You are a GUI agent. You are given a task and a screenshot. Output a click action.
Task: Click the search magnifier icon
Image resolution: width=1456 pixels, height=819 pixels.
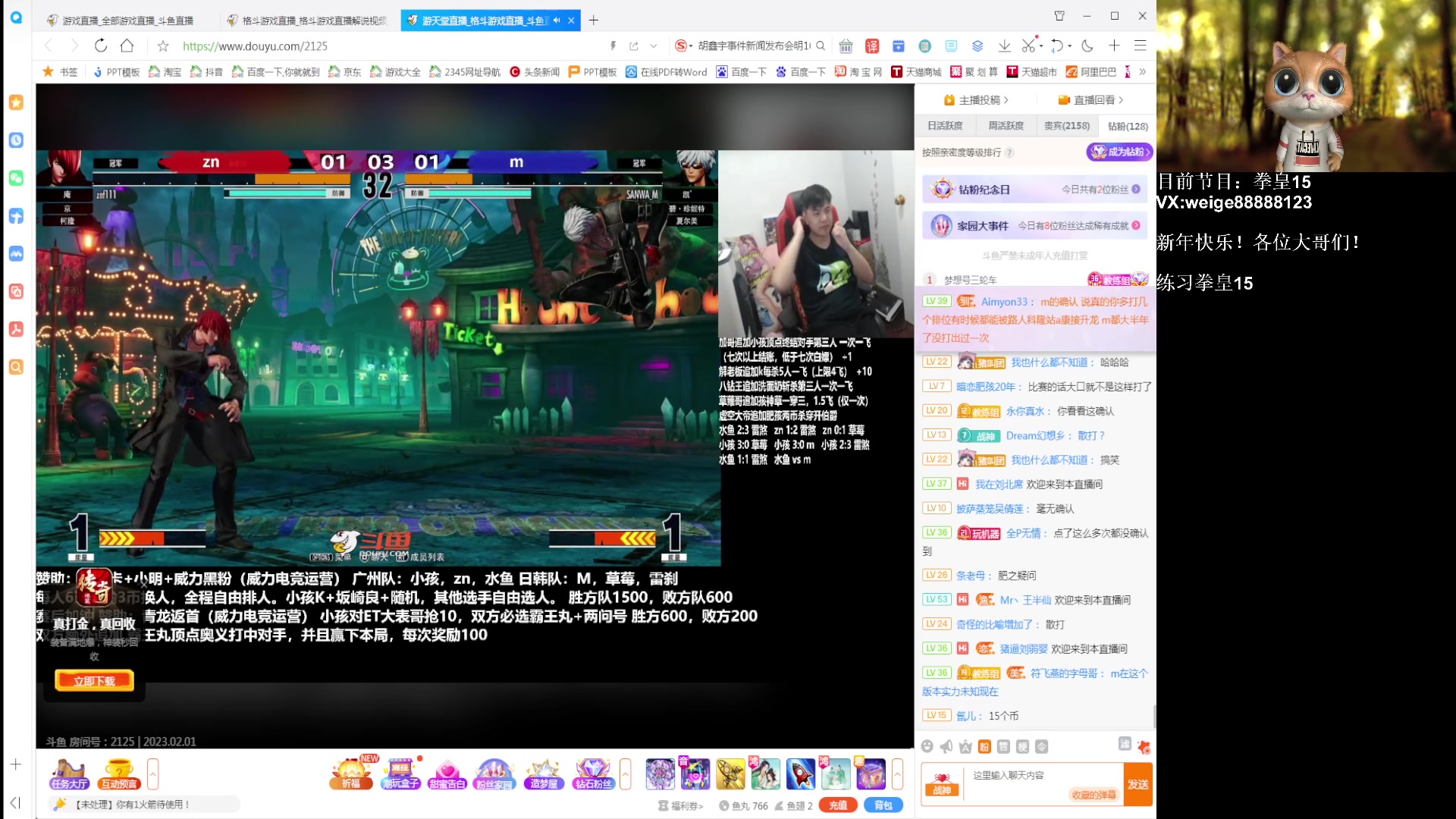click(821, 46)
